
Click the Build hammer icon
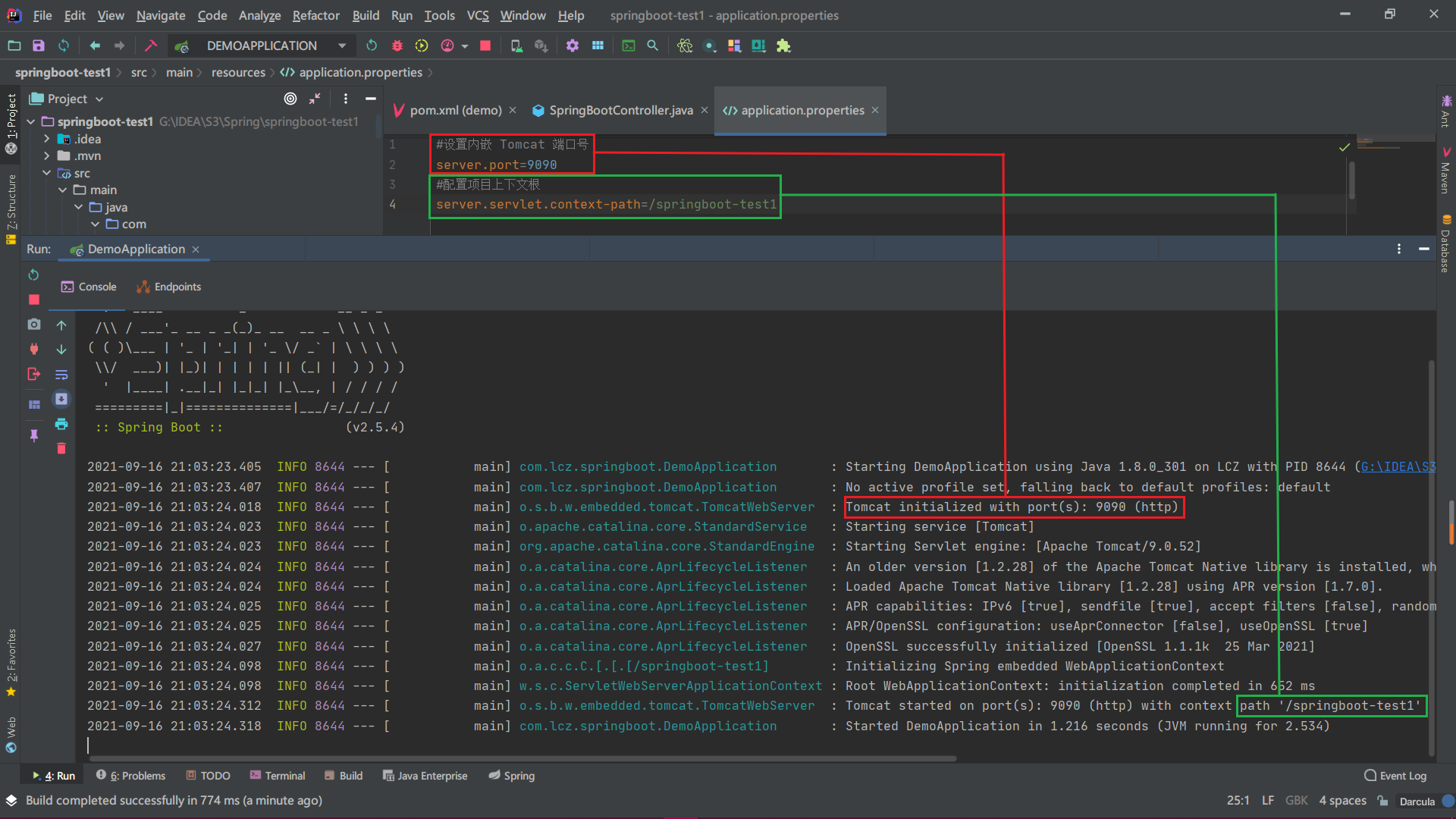(x=150, y=45)
